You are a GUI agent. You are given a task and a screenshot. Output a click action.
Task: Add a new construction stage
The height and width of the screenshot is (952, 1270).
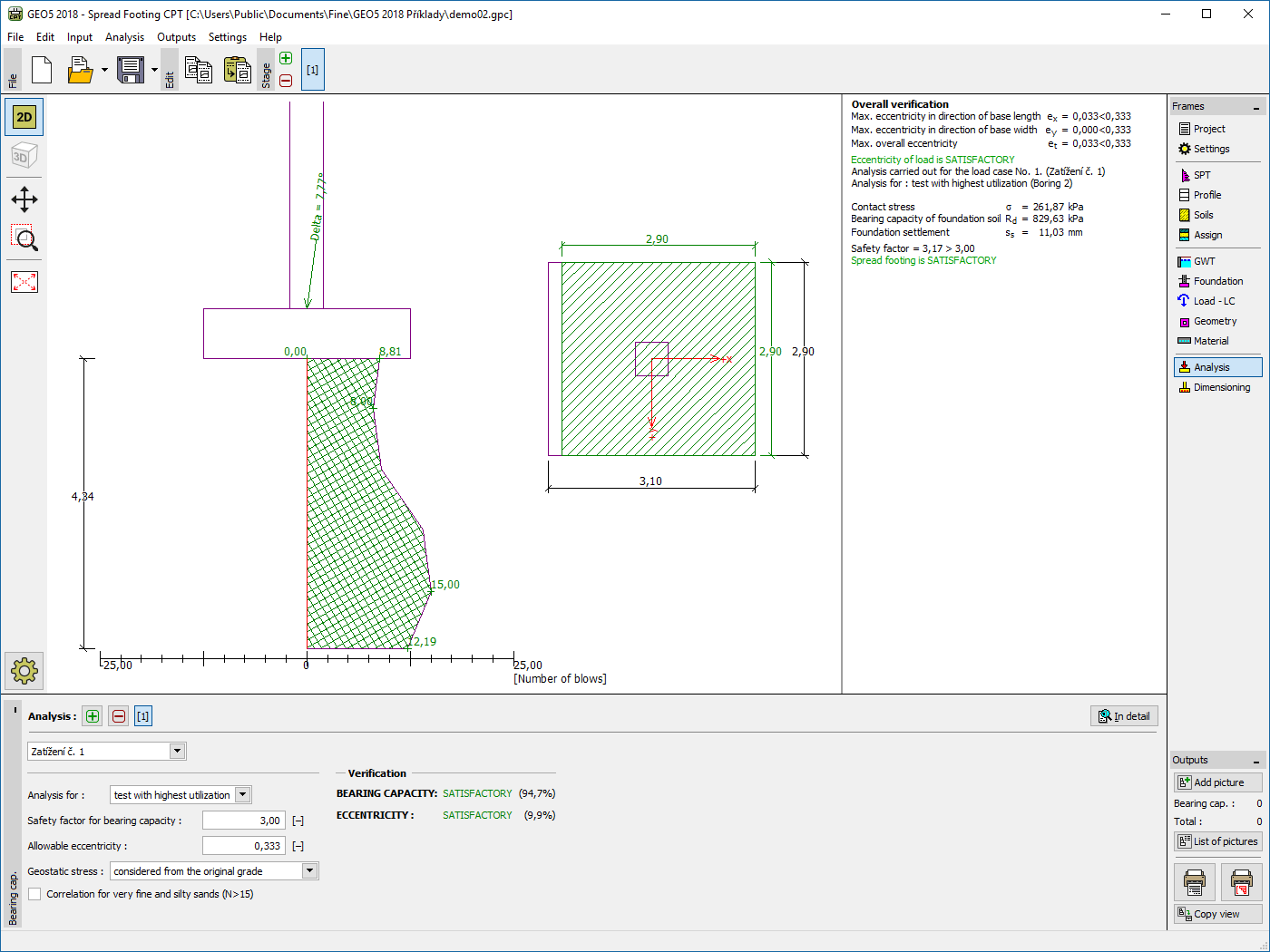pos(286,59)
